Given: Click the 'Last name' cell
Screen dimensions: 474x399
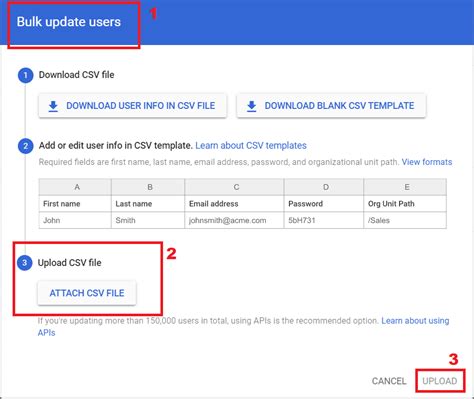Looking at the screenshot, I should coord(148,204).
